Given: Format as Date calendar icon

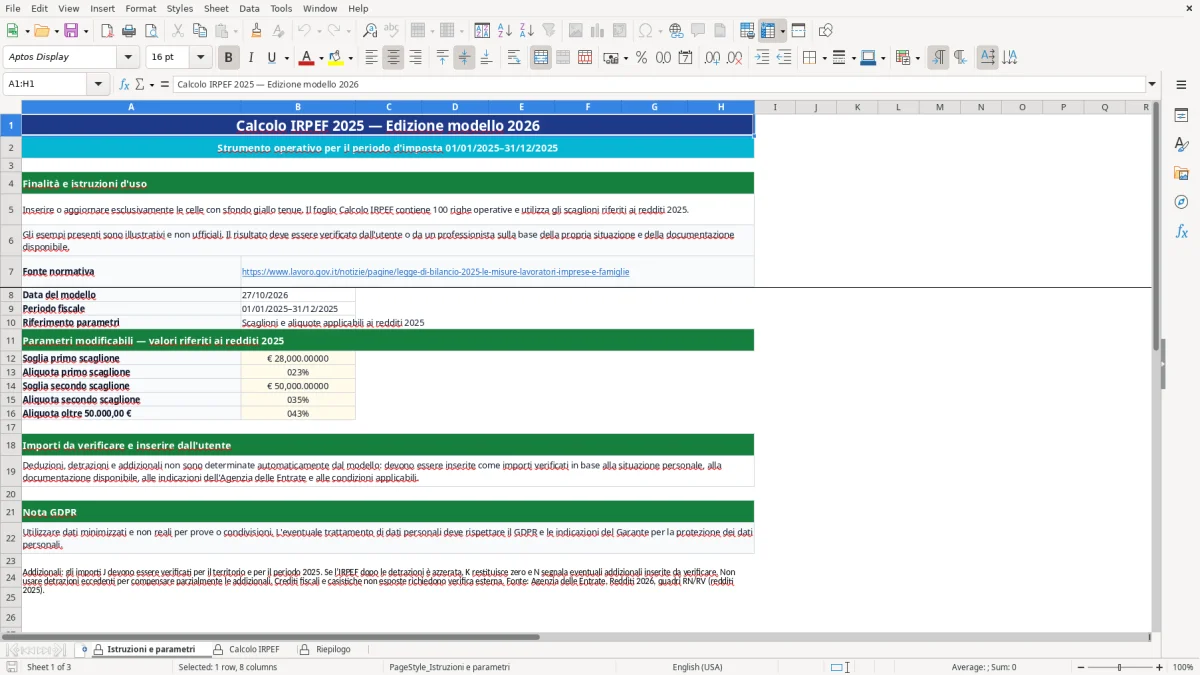Looking at the screenshot, I should pos(685,58).
